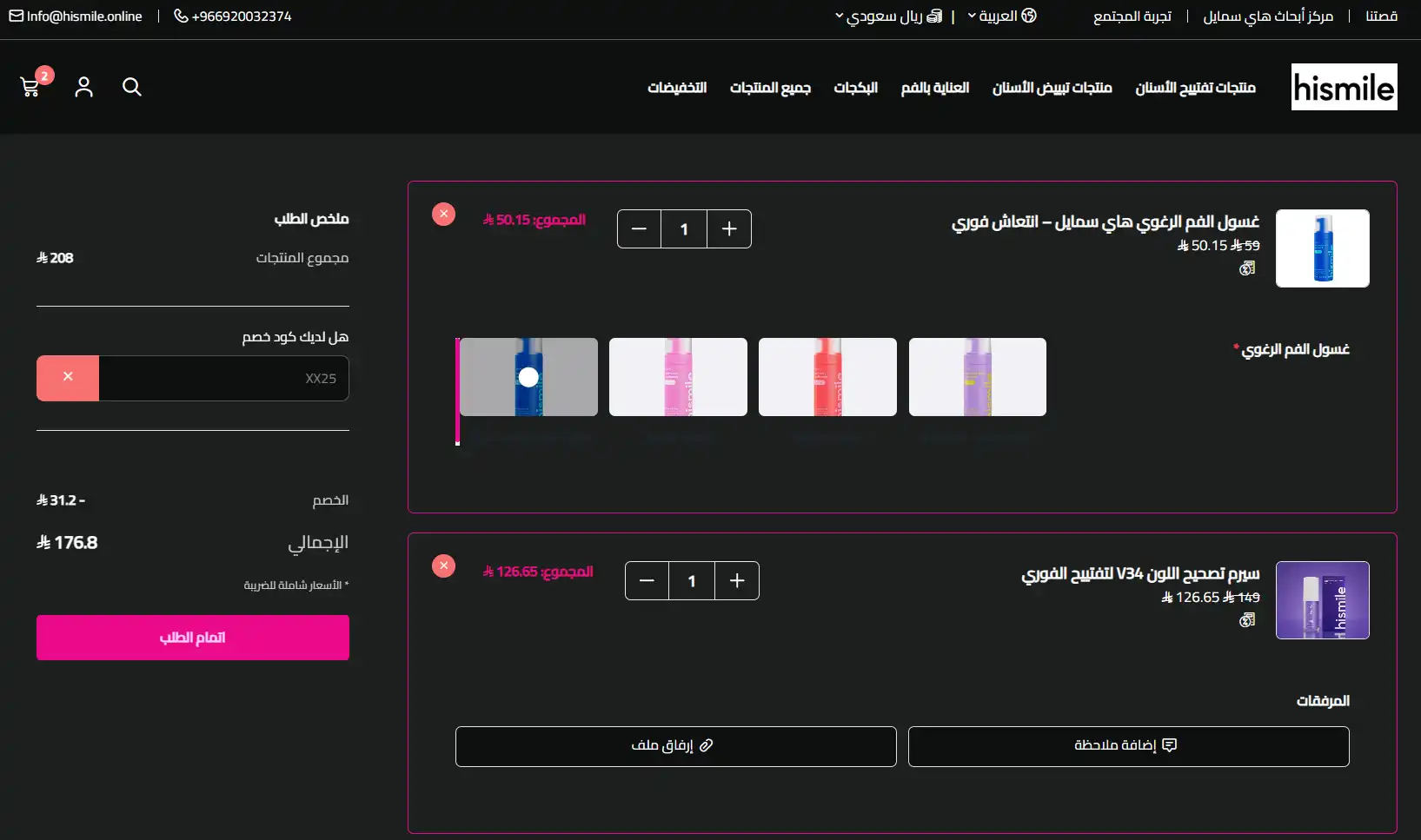1421x840 pixels.
Task: Open the العربية language dropdown
Action: pos(1002,17)
